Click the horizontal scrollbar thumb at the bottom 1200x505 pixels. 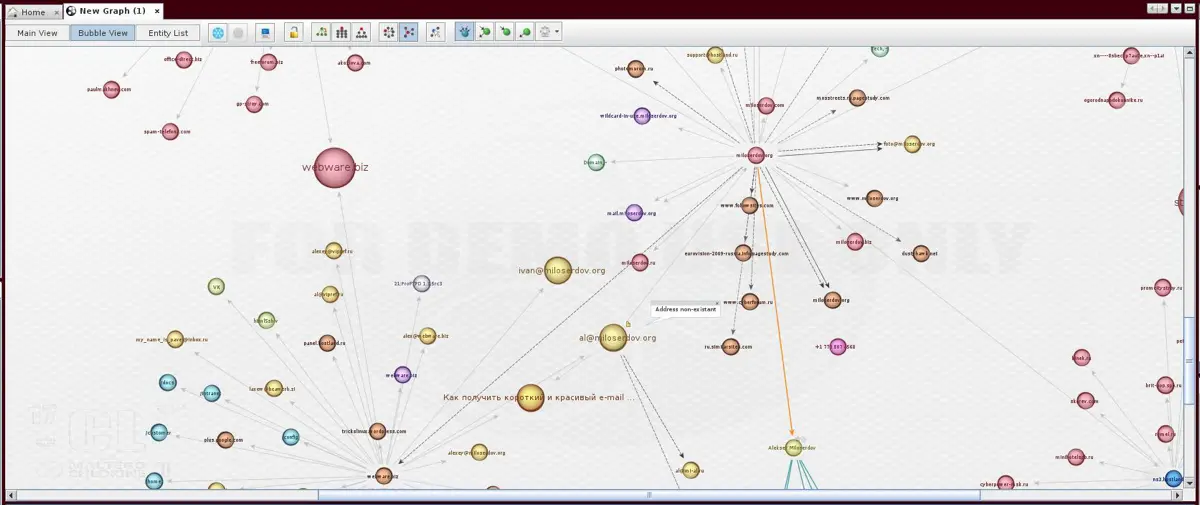650,495
